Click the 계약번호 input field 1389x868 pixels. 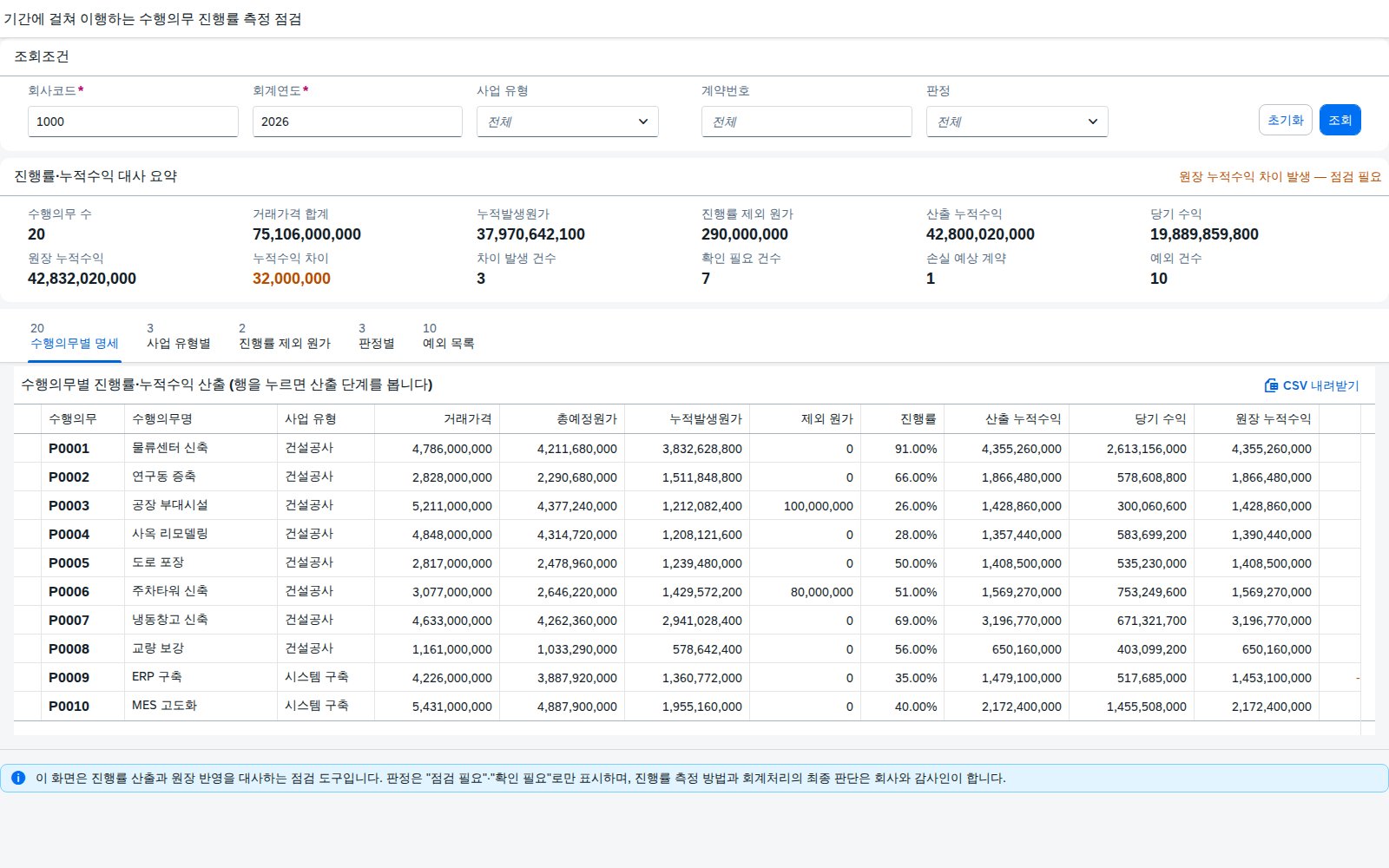[x=806, y=122]
